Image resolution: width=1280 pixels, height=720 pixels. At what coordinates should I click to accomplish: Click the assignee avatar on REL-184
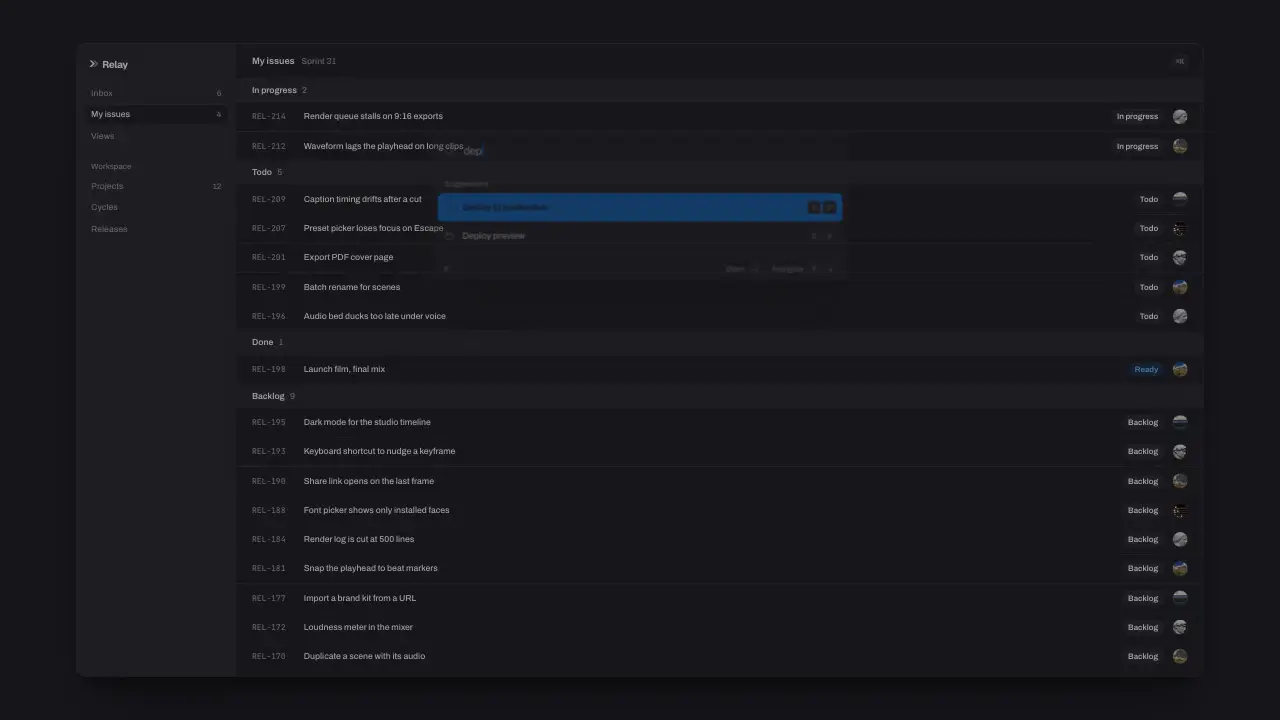click(x=1180, y=539)
